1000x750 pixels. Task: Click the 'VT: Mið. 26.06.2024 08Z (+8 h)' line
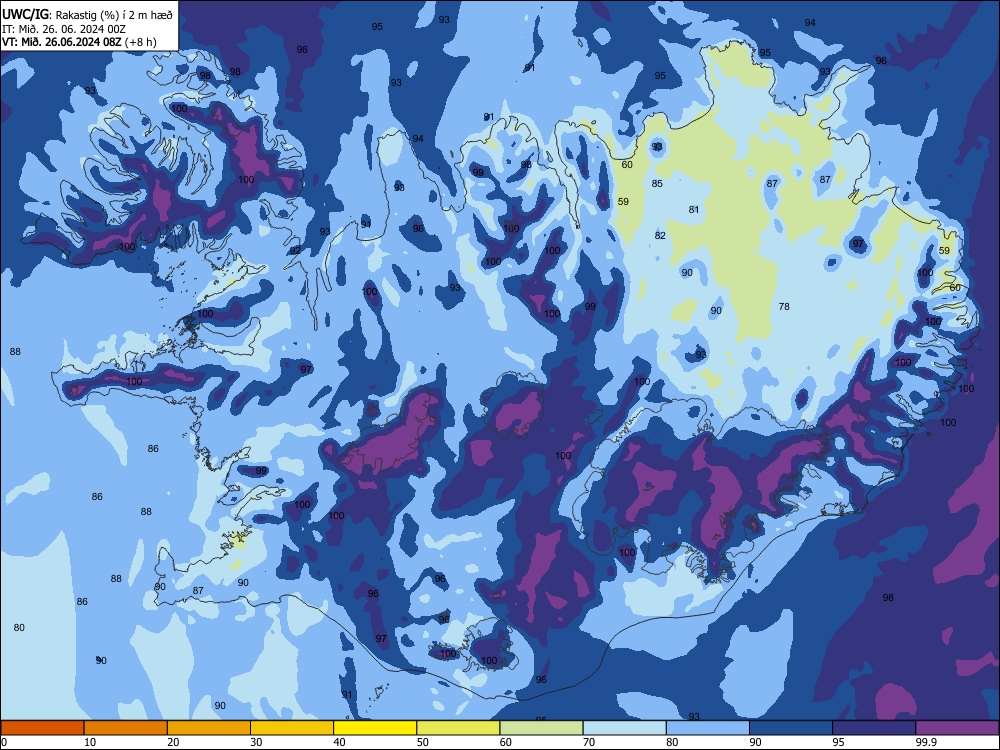[x=79, y=42]
